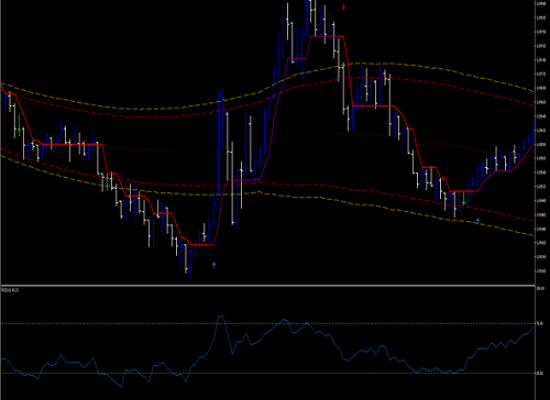Click the blue up arrow below the lowest candle
550x400 pixels.
click(x=214, y=265)
